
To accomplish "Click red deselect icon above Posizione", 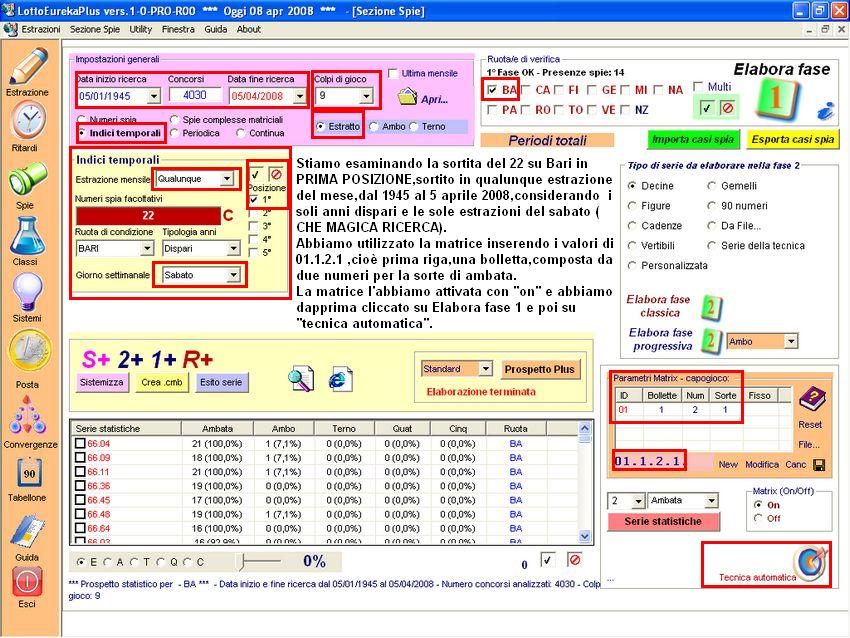I will click(276, 175).
